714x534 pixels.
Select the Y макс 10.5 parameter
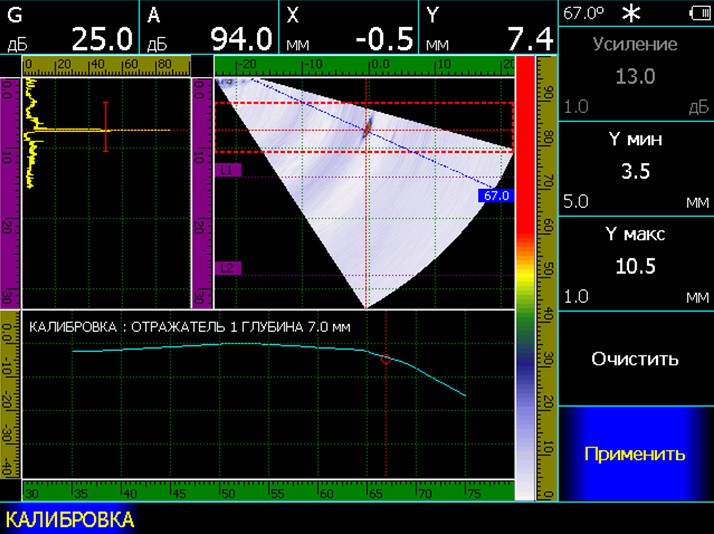pos(635,265)
